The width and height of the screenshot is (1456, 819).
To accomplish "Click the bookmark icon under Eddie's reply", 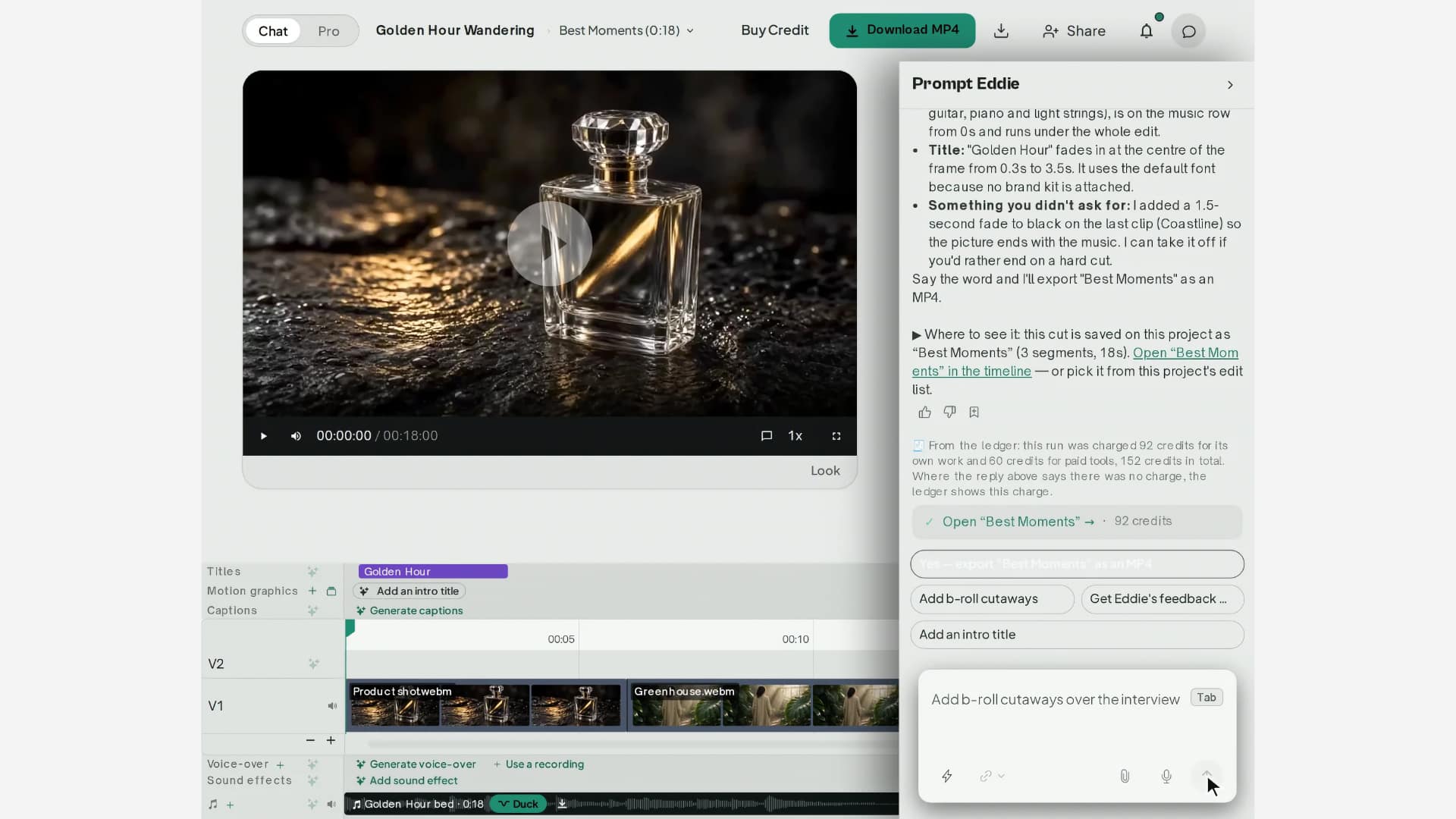I will click(974, 413).
